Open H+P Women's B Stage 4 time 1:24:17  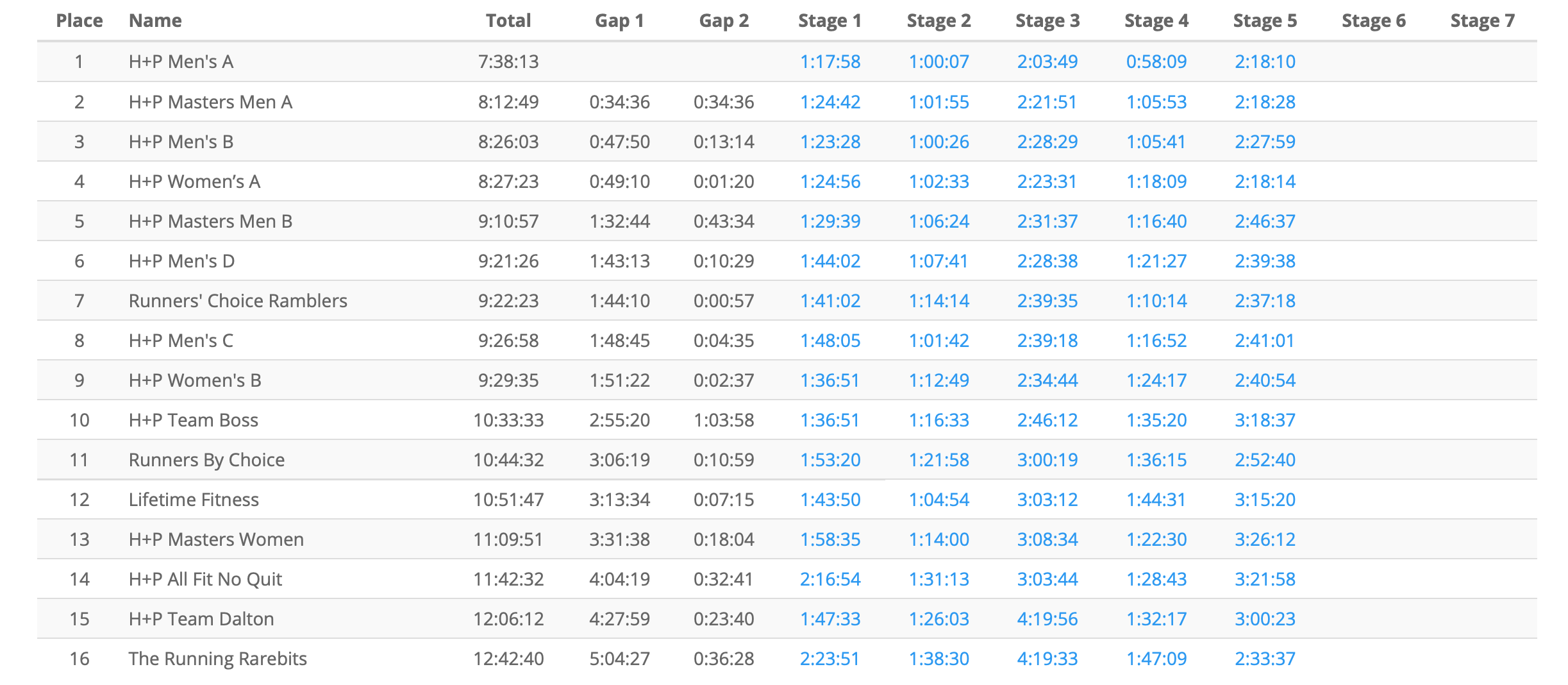coord(1156,380)
